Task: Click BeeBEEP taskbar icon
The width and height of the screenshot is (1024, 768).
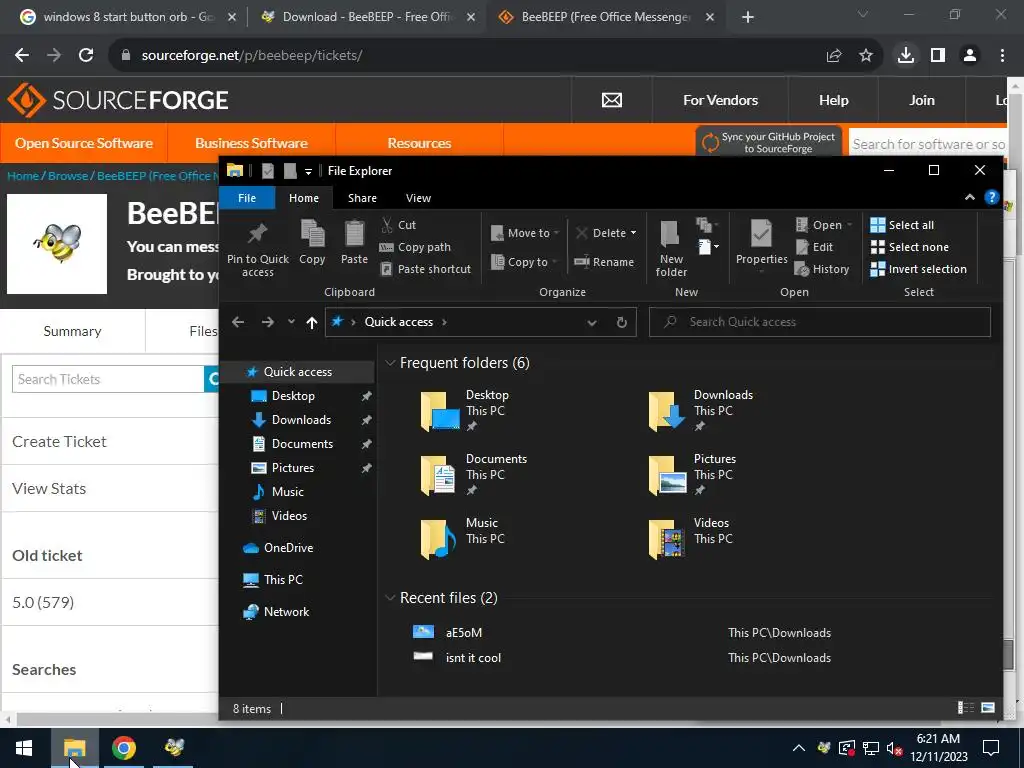Action: point(174,748)
